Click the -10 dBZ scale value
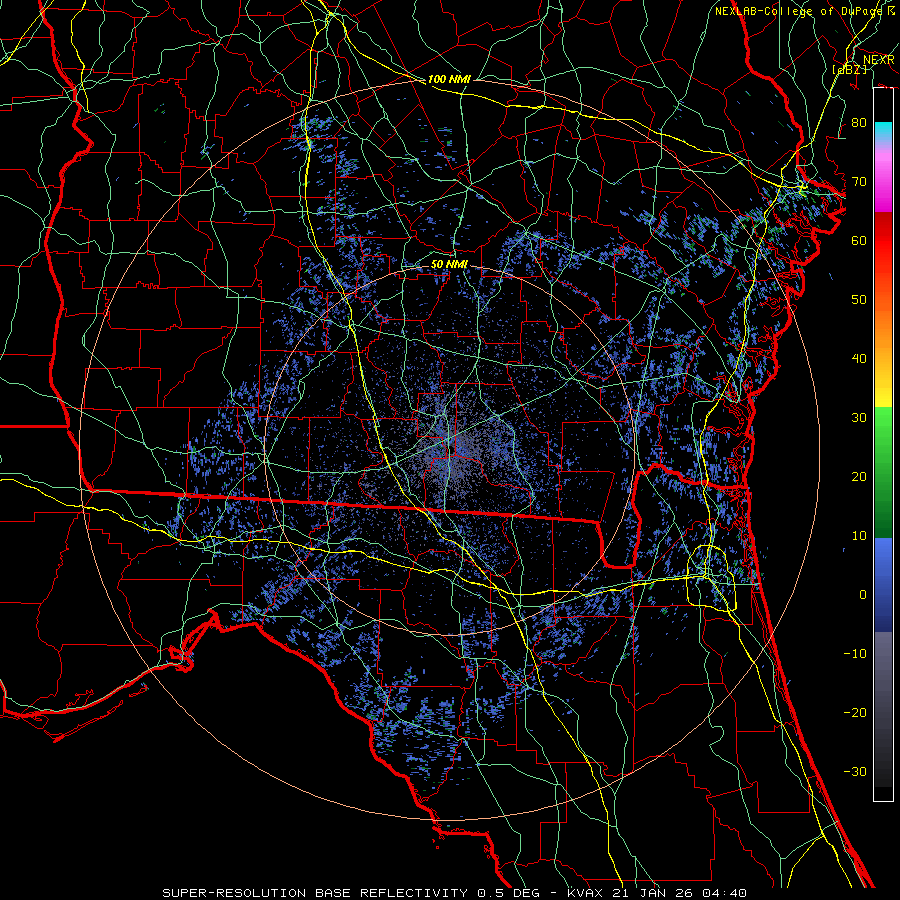 tap(855, 654)
